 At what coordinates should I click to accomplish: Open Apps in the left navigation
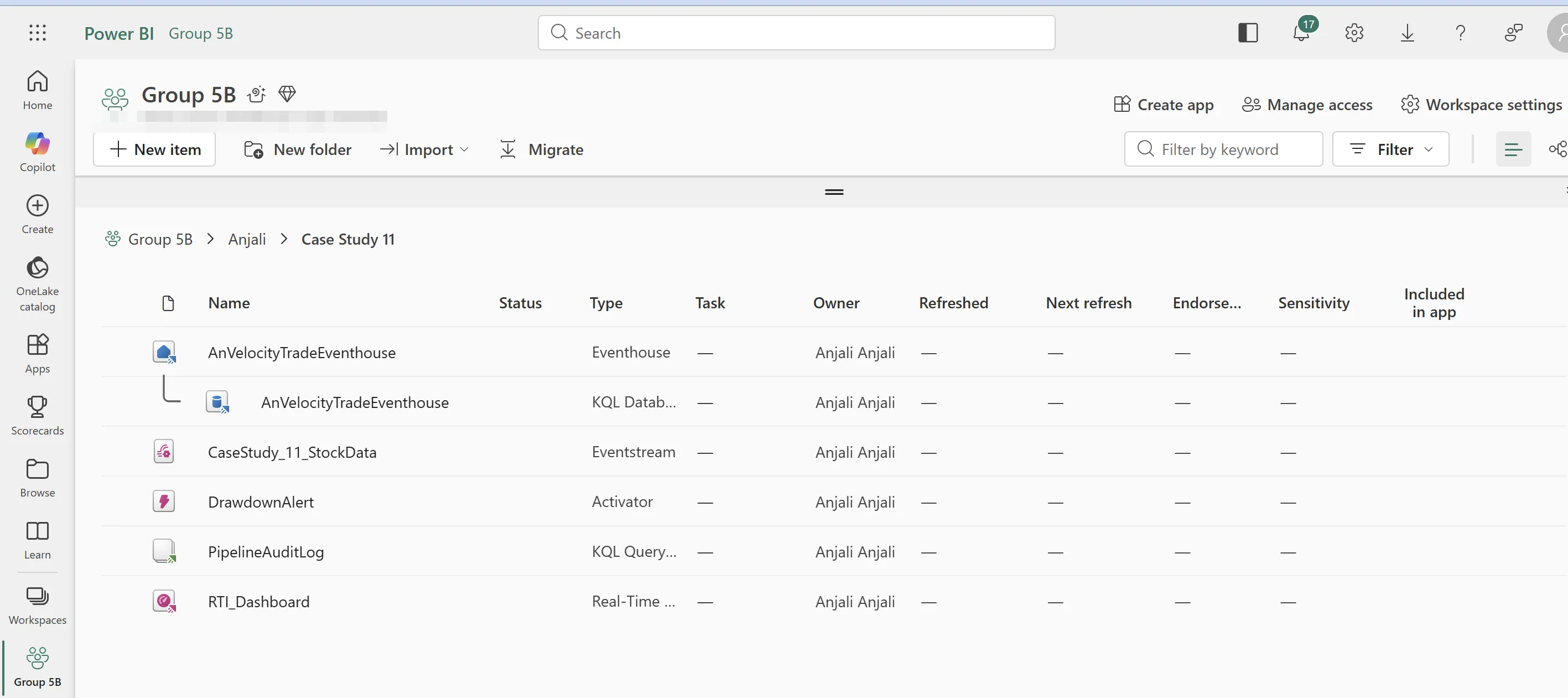38,353
